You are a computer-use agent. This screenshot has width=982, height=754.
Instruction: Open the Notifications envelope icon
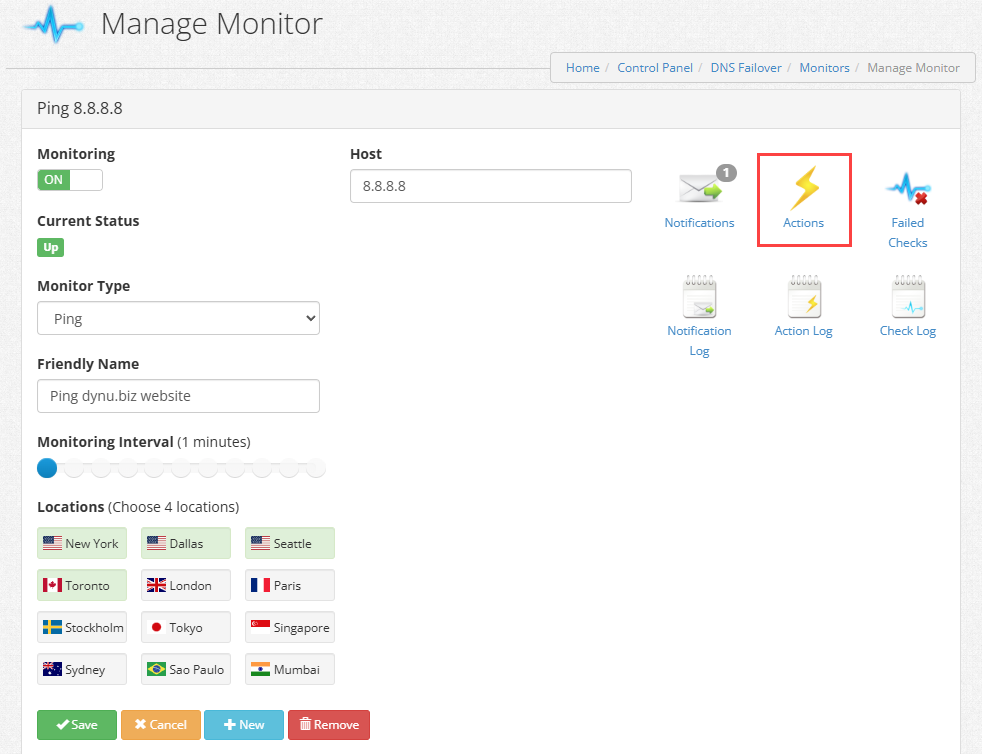coord(700,187)
